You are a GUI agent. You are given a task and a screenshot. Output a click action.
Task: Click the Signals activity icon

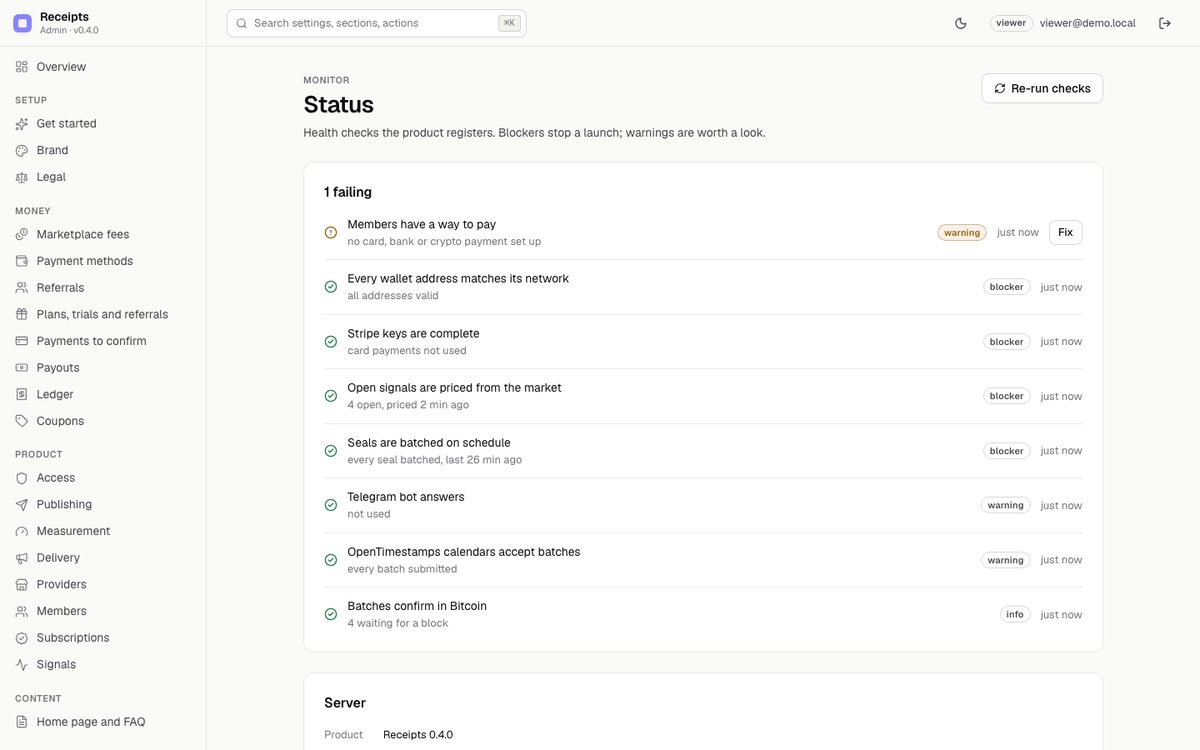(22, 664)
